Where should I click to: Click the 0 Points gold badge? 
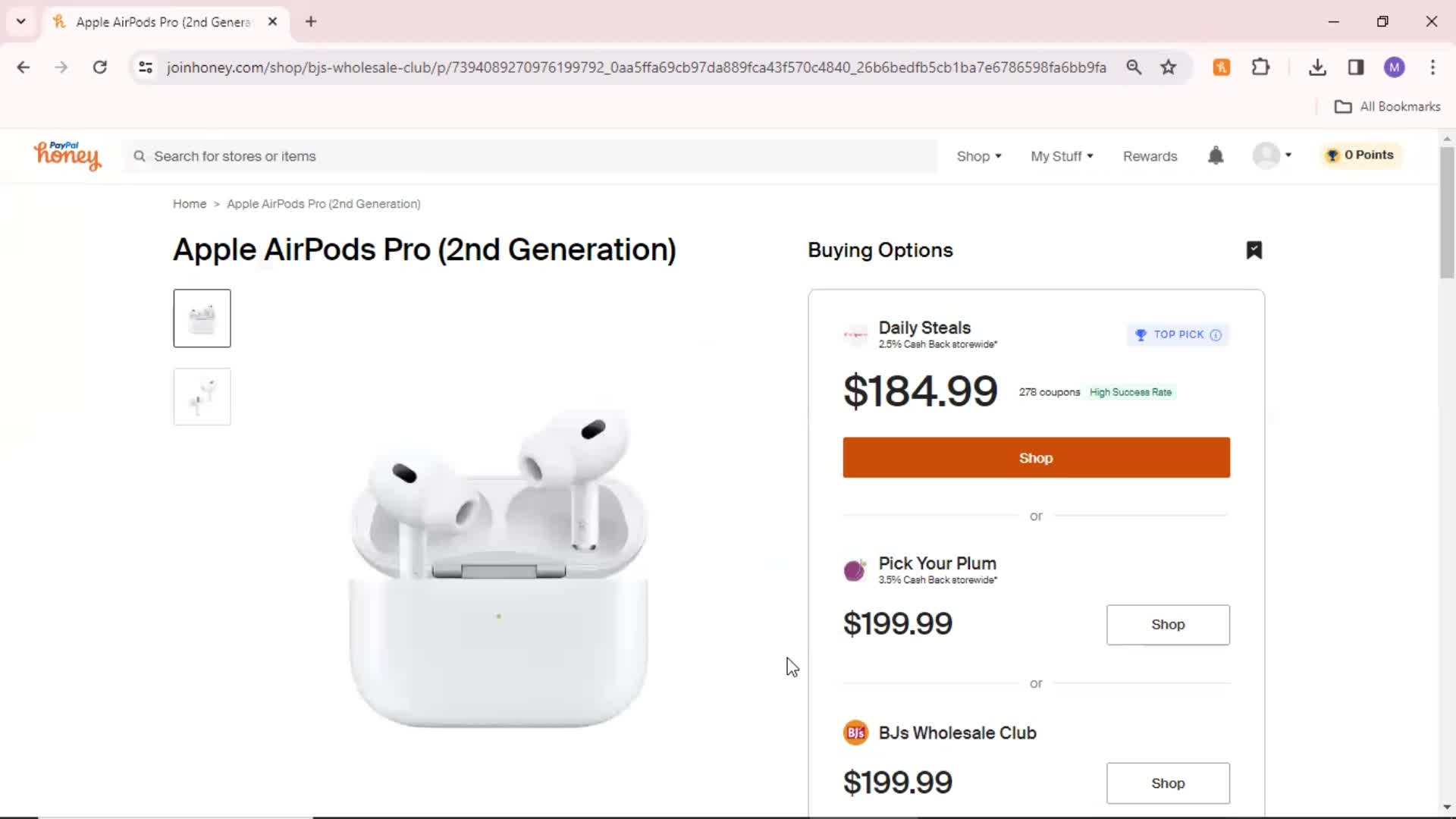(1360, 155)
